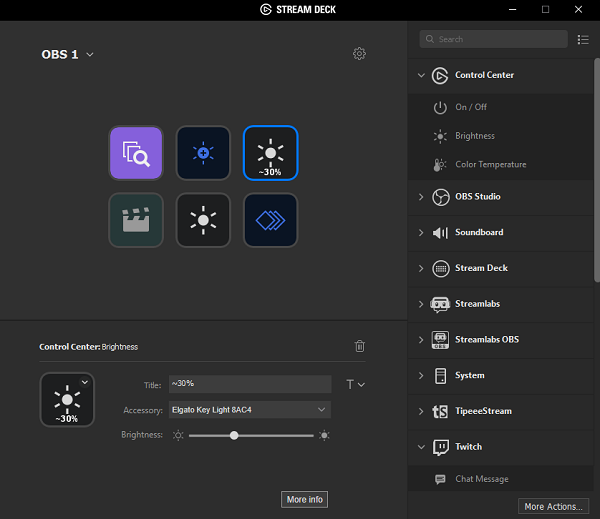Open the OBS 1 profile dropdown
This screenshot has width=600, height=519.
(90, 55)
